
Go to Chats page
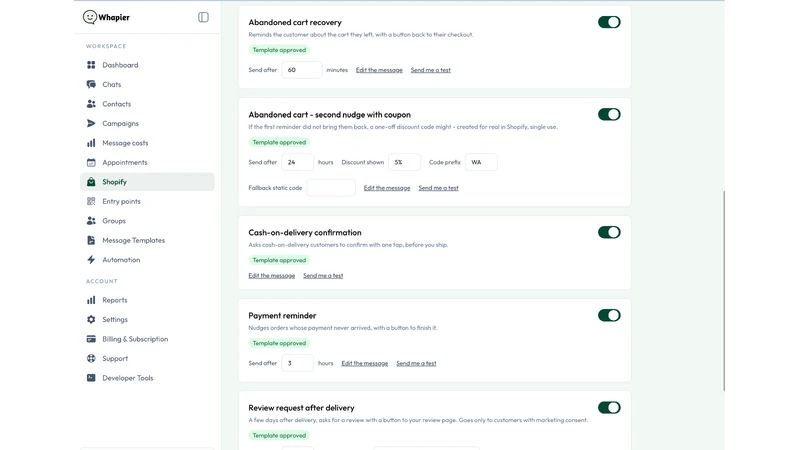pos(147,84)
